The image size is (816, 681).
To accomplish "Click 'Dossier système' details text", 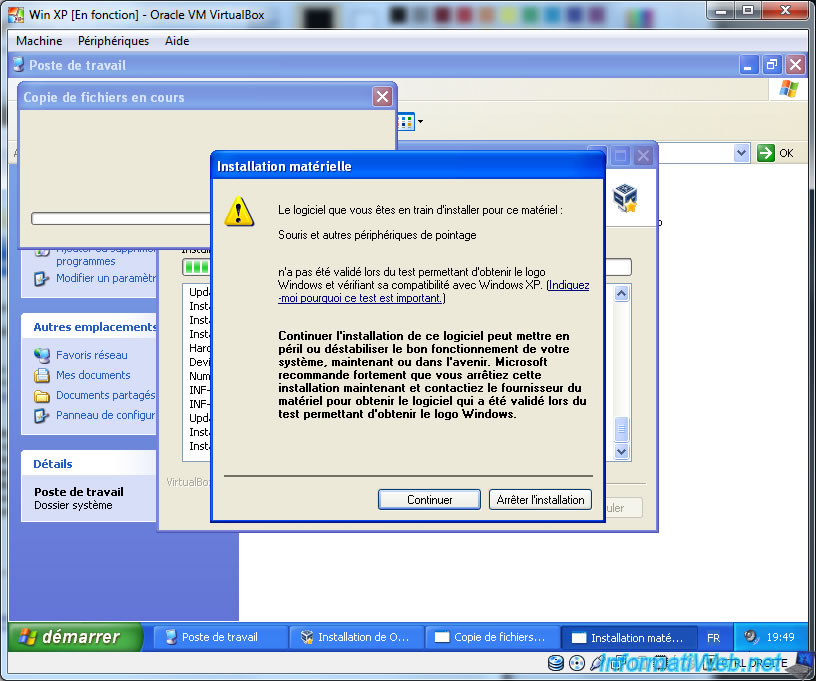I will tap(73, 505).
